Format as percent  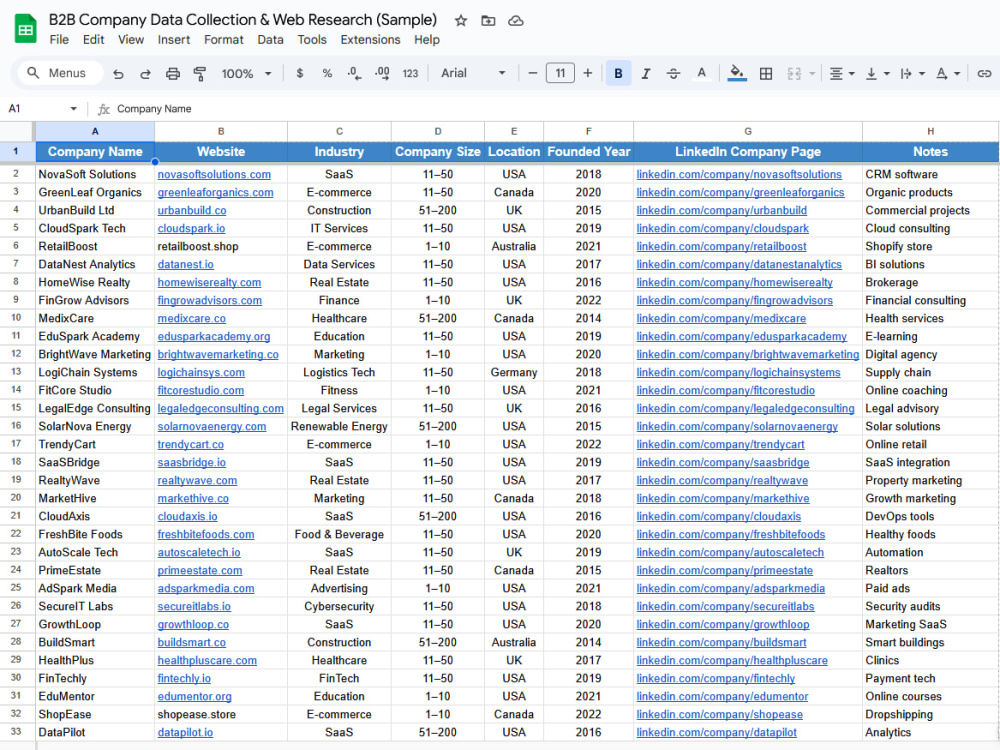327,73
